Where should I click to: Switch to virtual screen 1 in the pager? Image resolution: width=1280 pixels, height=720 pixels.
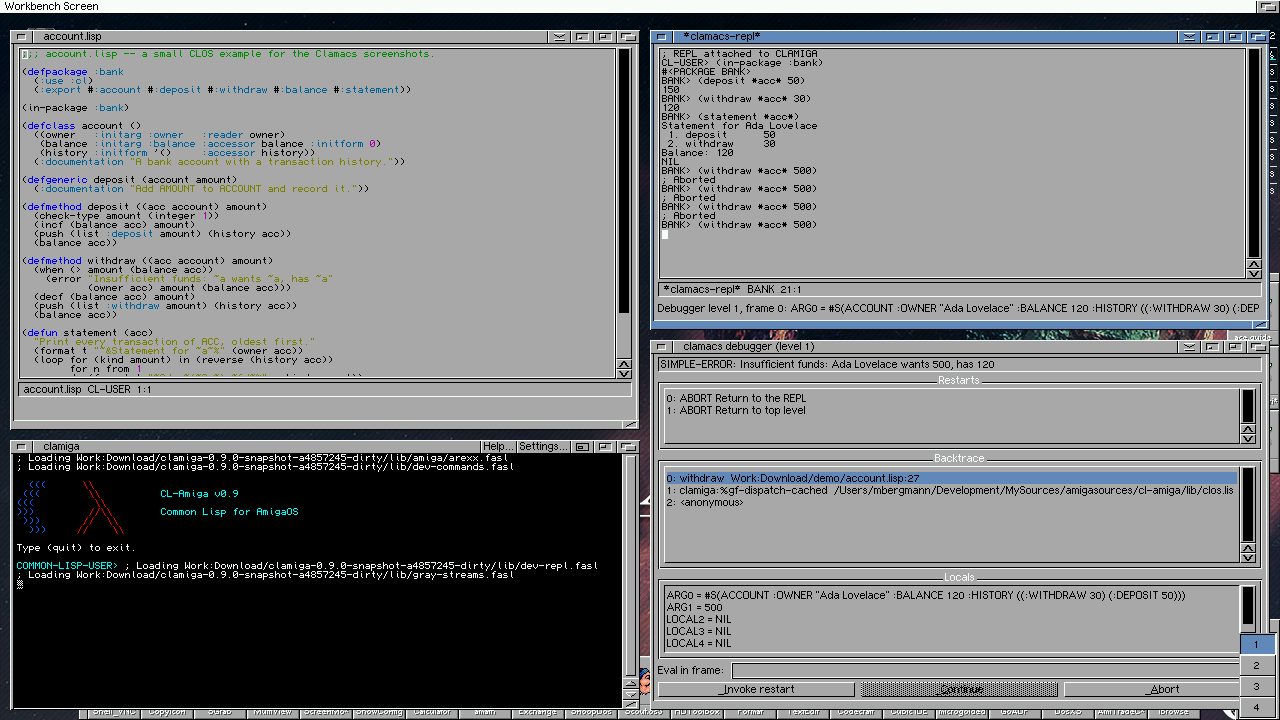tap(1257, 644)
